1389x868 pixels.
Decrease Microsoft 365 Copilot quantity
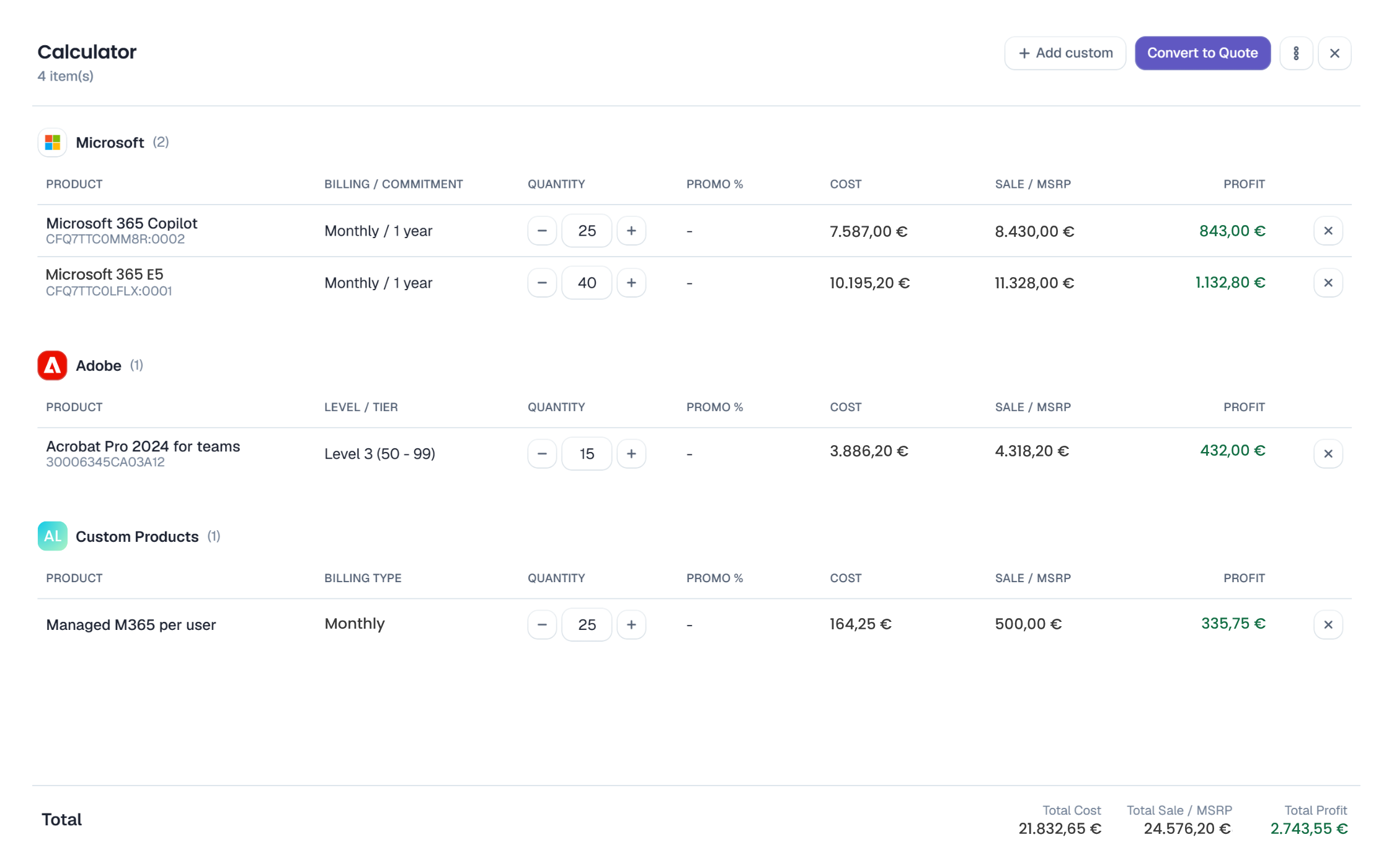point(542,231)
